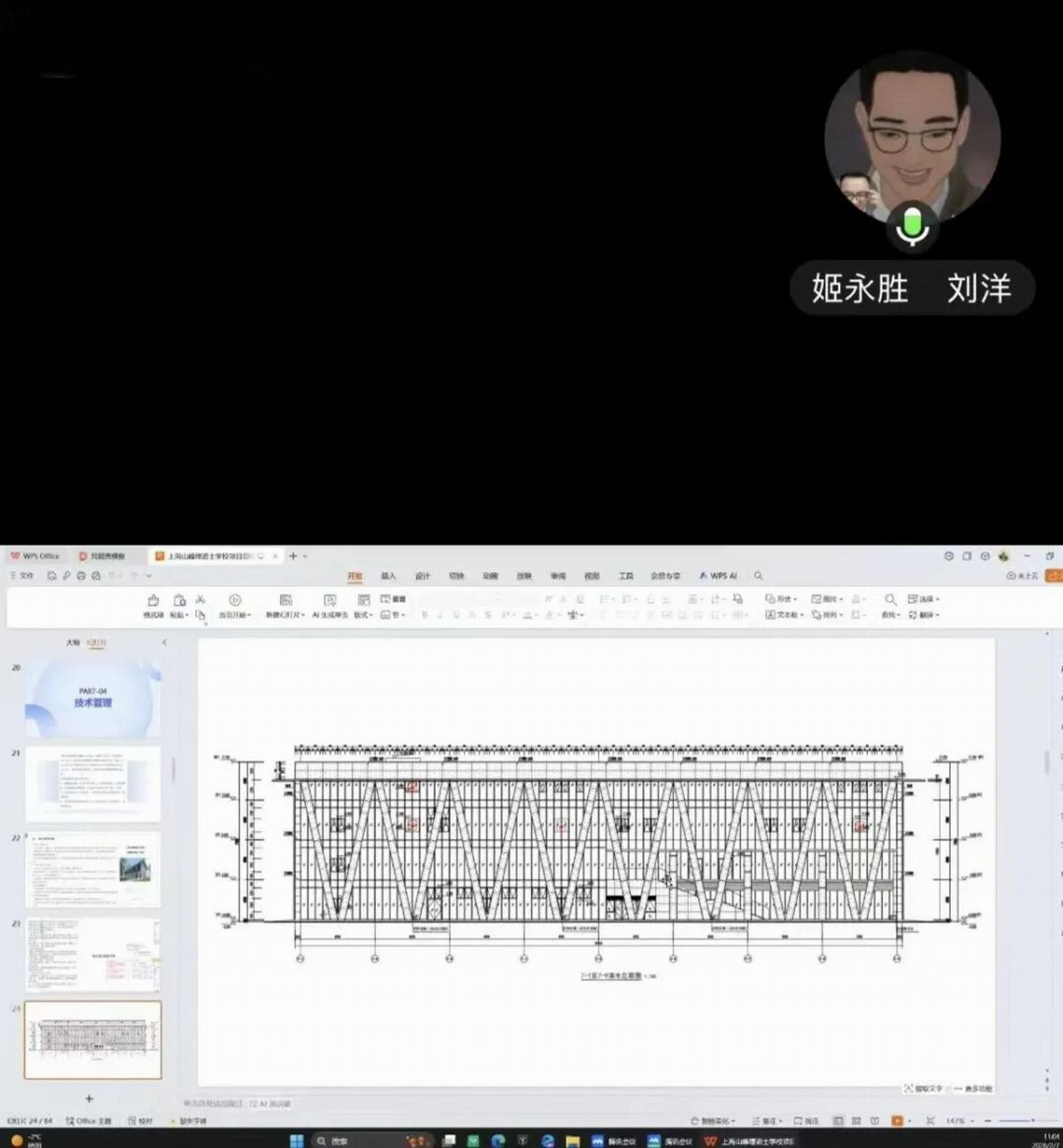
Task: Add a new slide with plus button
Action: tap(89, 1099)
